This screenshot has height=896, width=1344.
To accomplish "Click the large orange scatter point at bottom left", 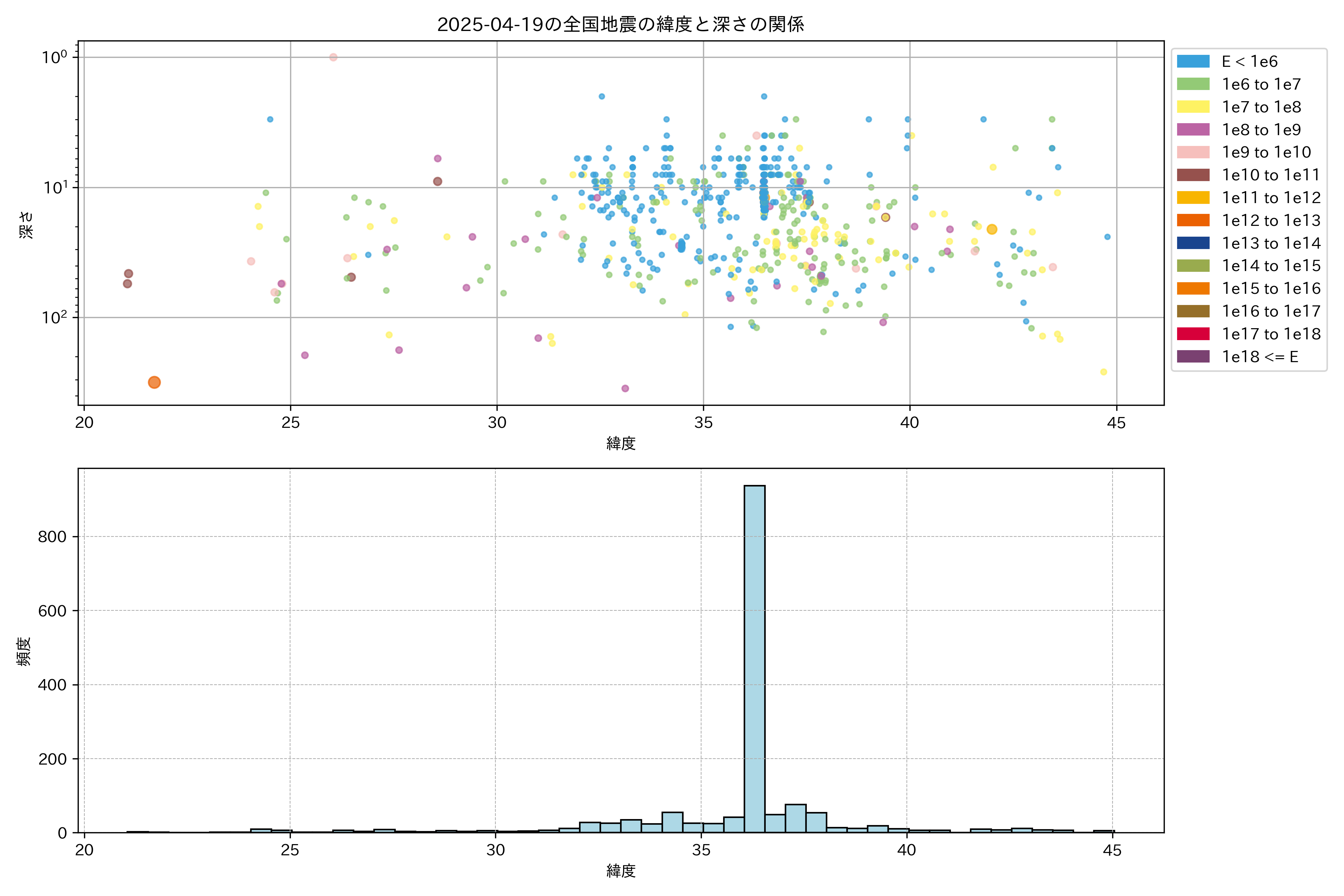I will (154, 382).
